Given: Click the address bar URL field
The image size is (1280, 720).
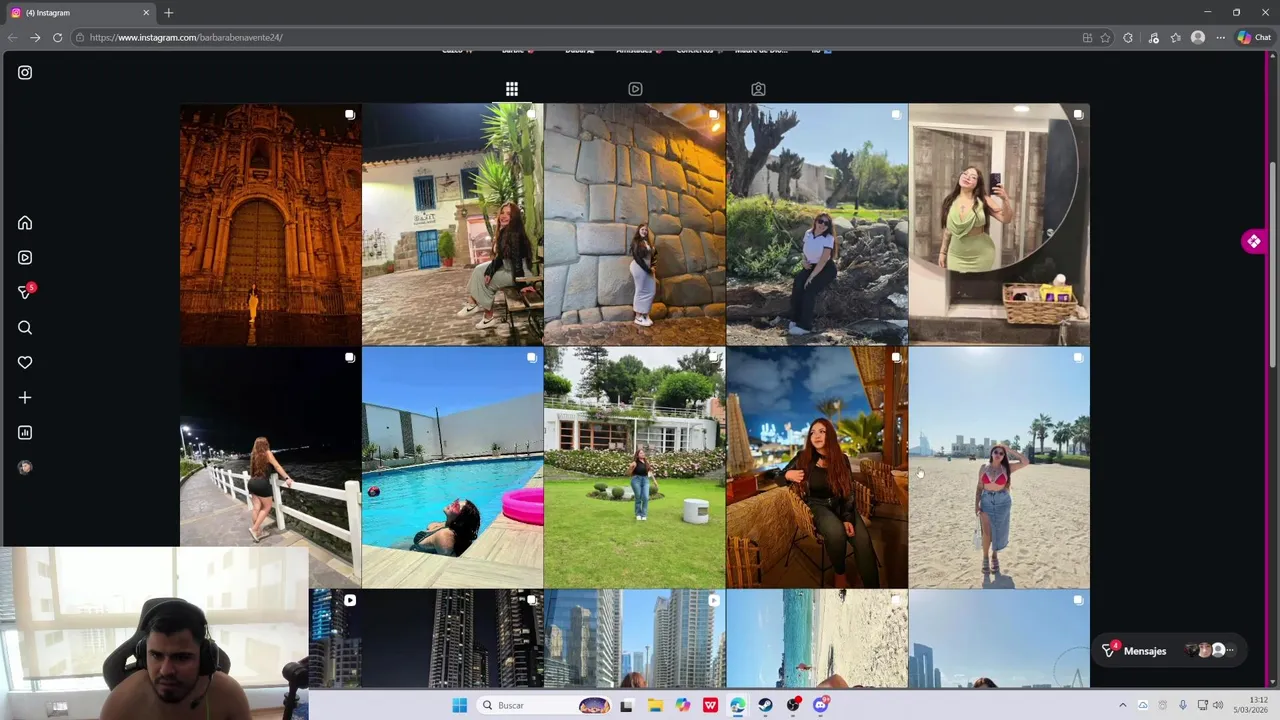Looking at the screenshot, I should tap(575, 37).
